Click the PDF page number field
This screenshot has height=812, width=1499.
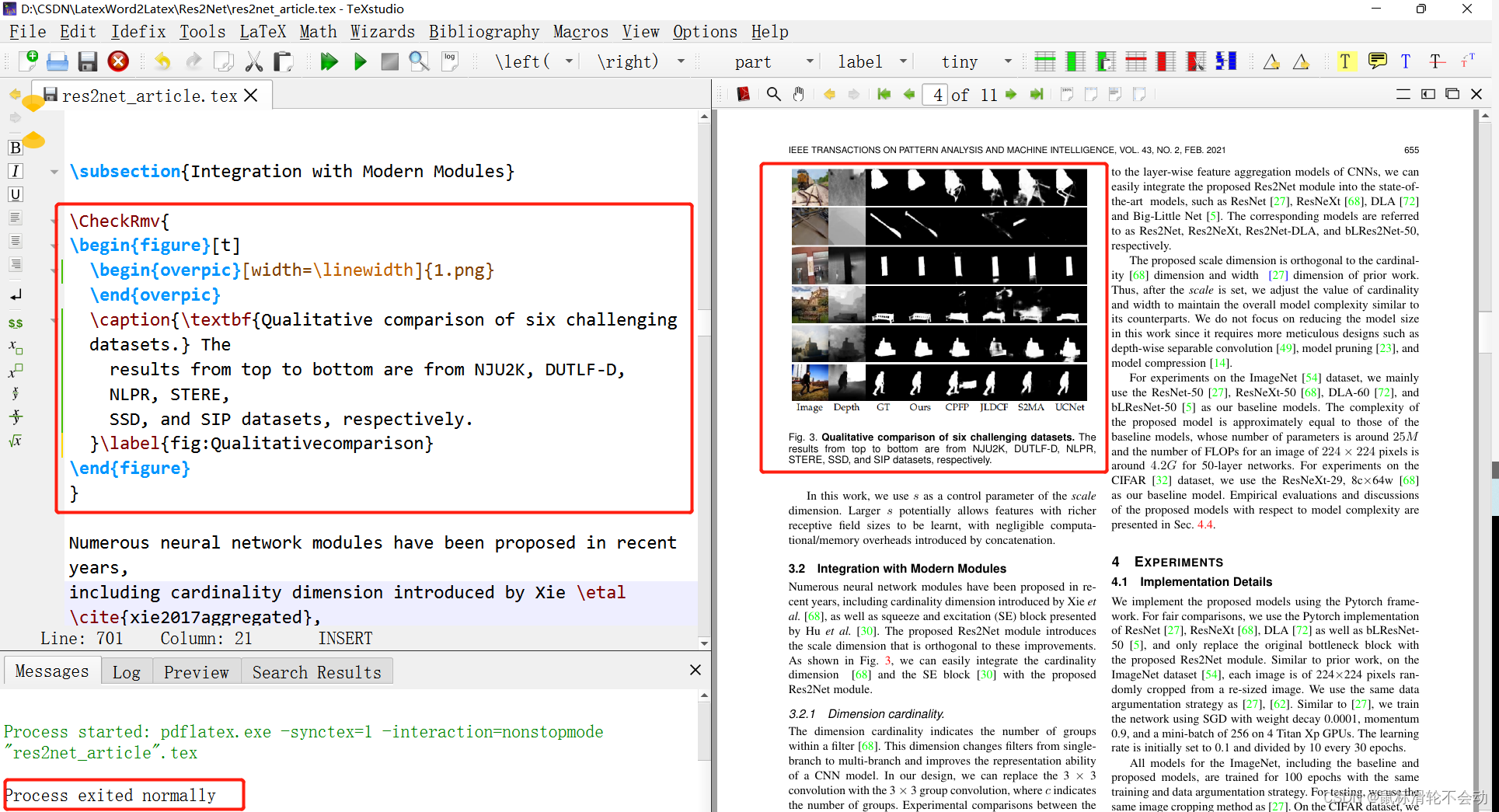936,95
